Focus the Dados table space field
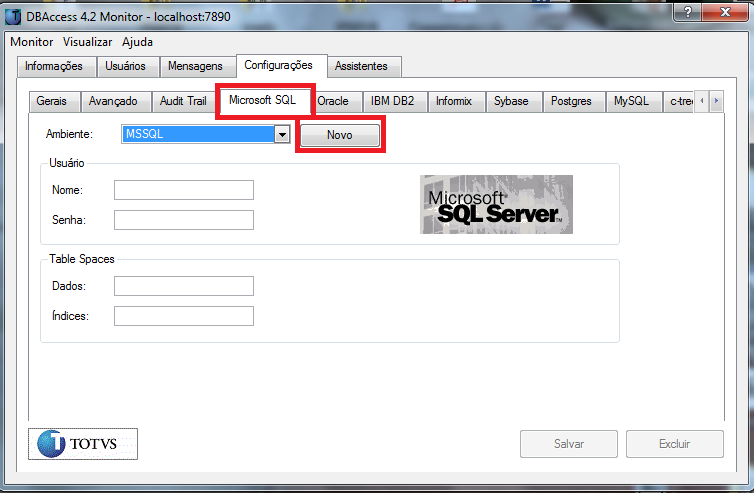Viewport: 754px width, 493px height. (184, 286)
